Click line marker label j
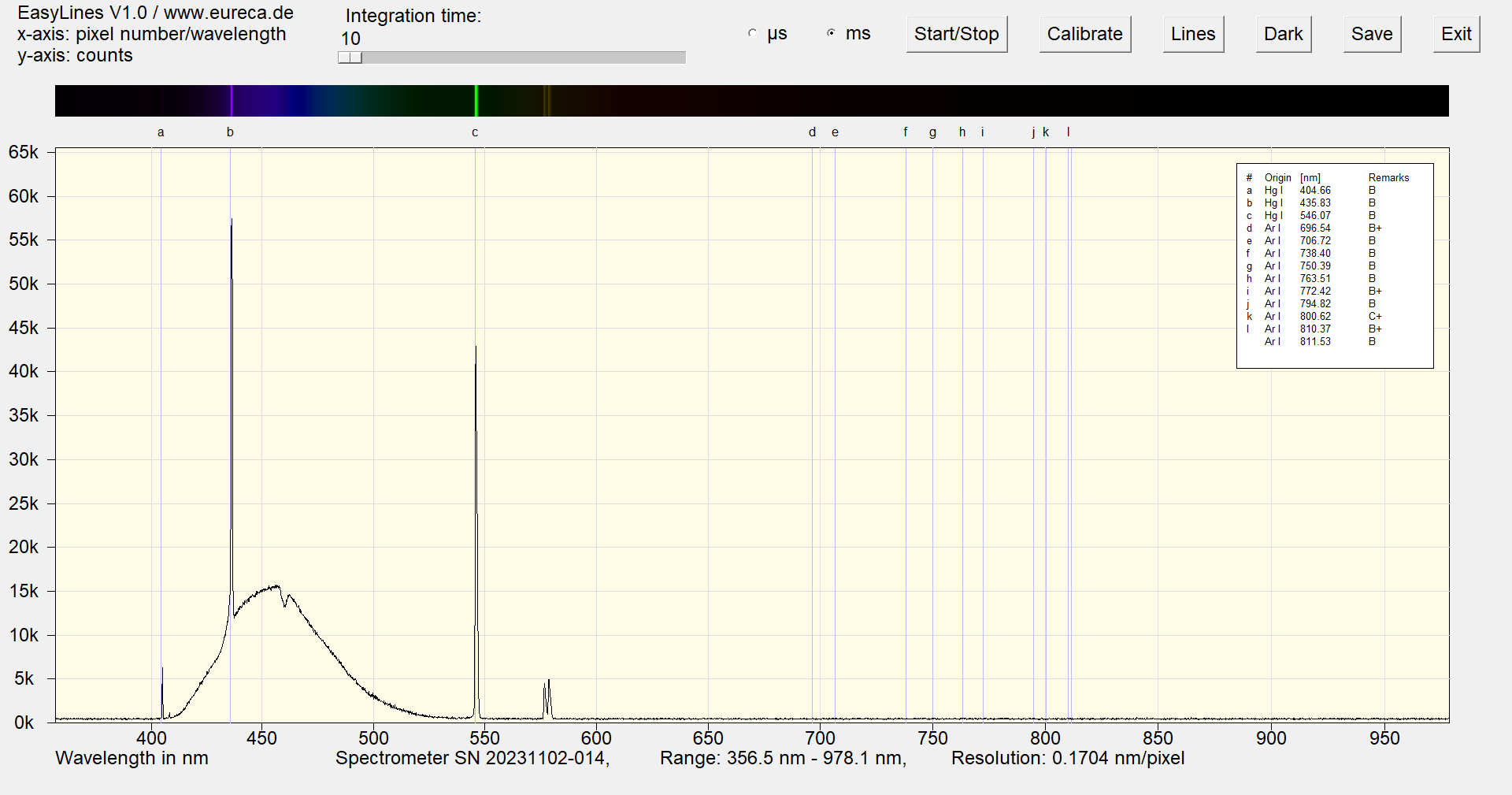The image size is (1512, 795). pyautogui.click(x=1033, y=132)
